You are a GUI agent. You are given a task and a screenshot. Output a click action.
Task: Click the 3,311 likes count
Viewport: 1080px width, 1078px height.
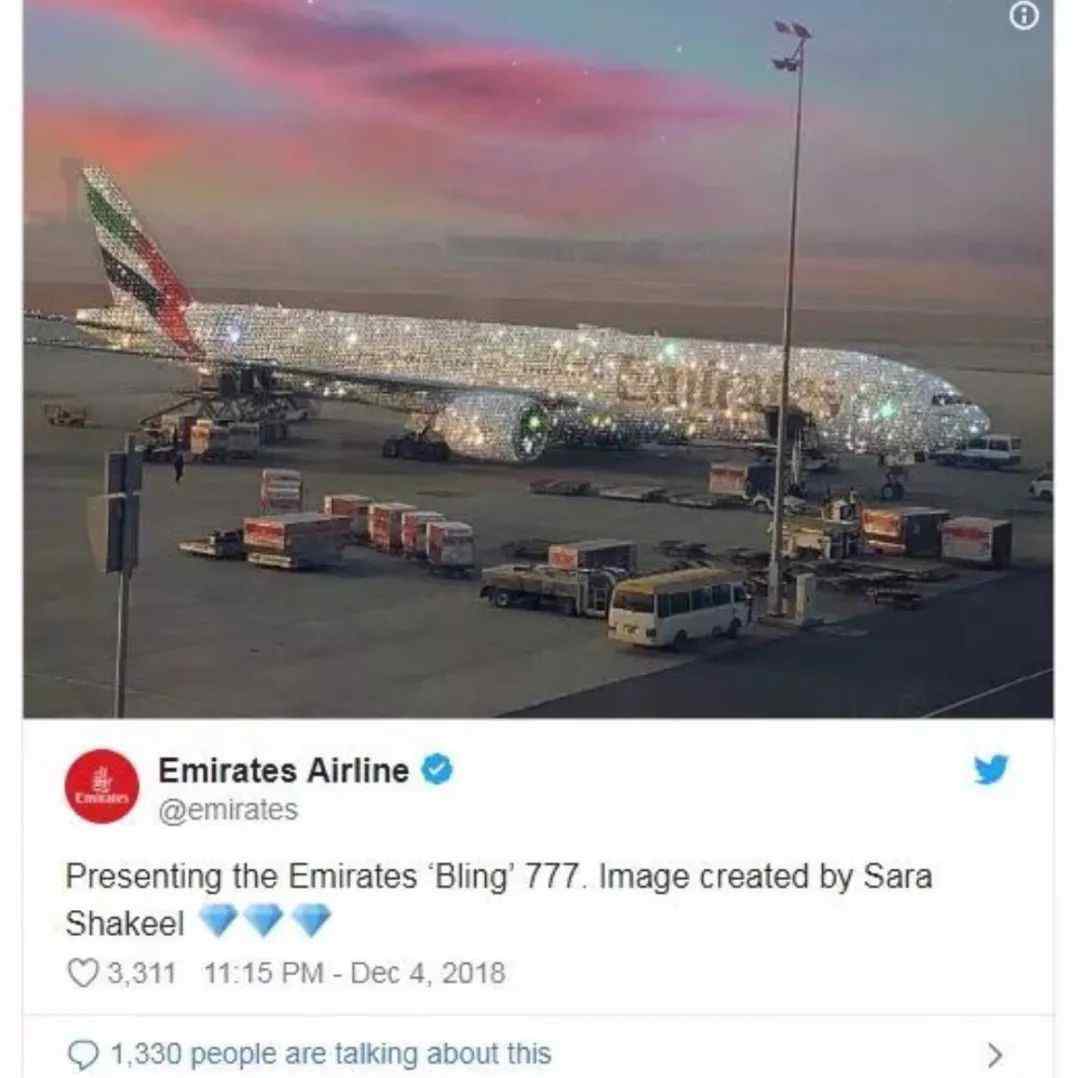coord(142,973)
